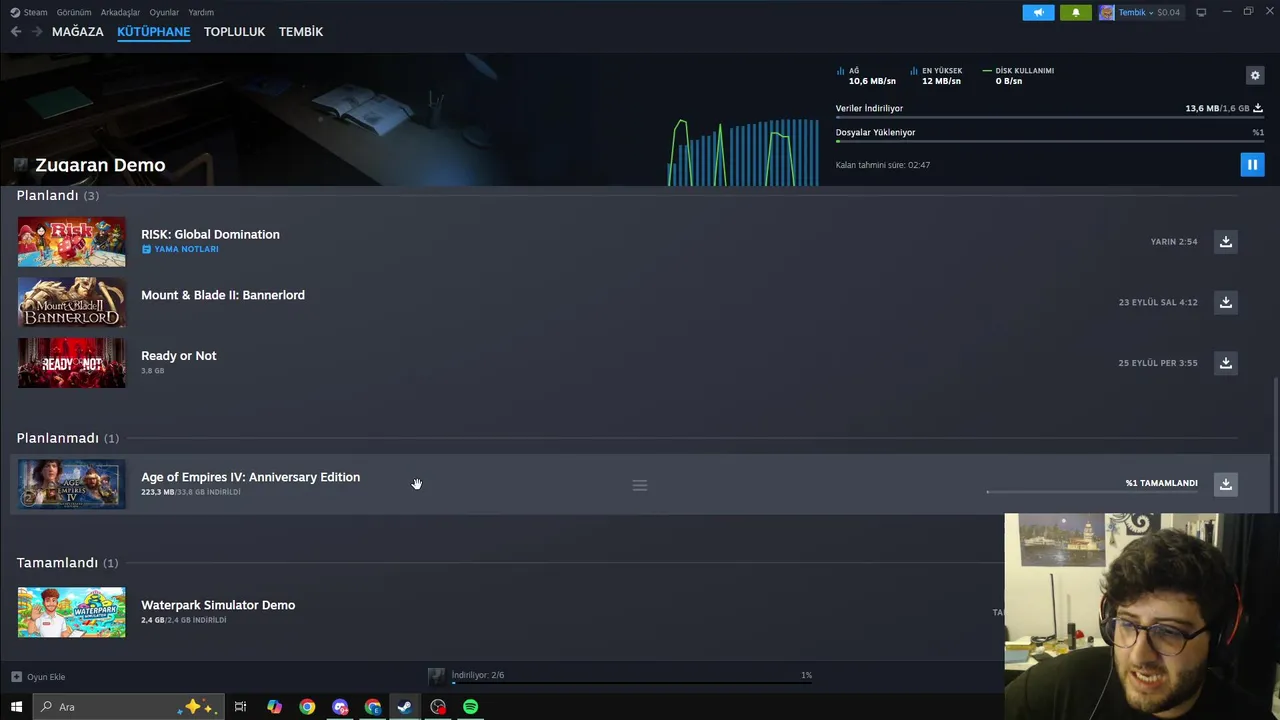Download Age of Empires IV now
Screen dimensions: 1280x720
(1225, 484)
